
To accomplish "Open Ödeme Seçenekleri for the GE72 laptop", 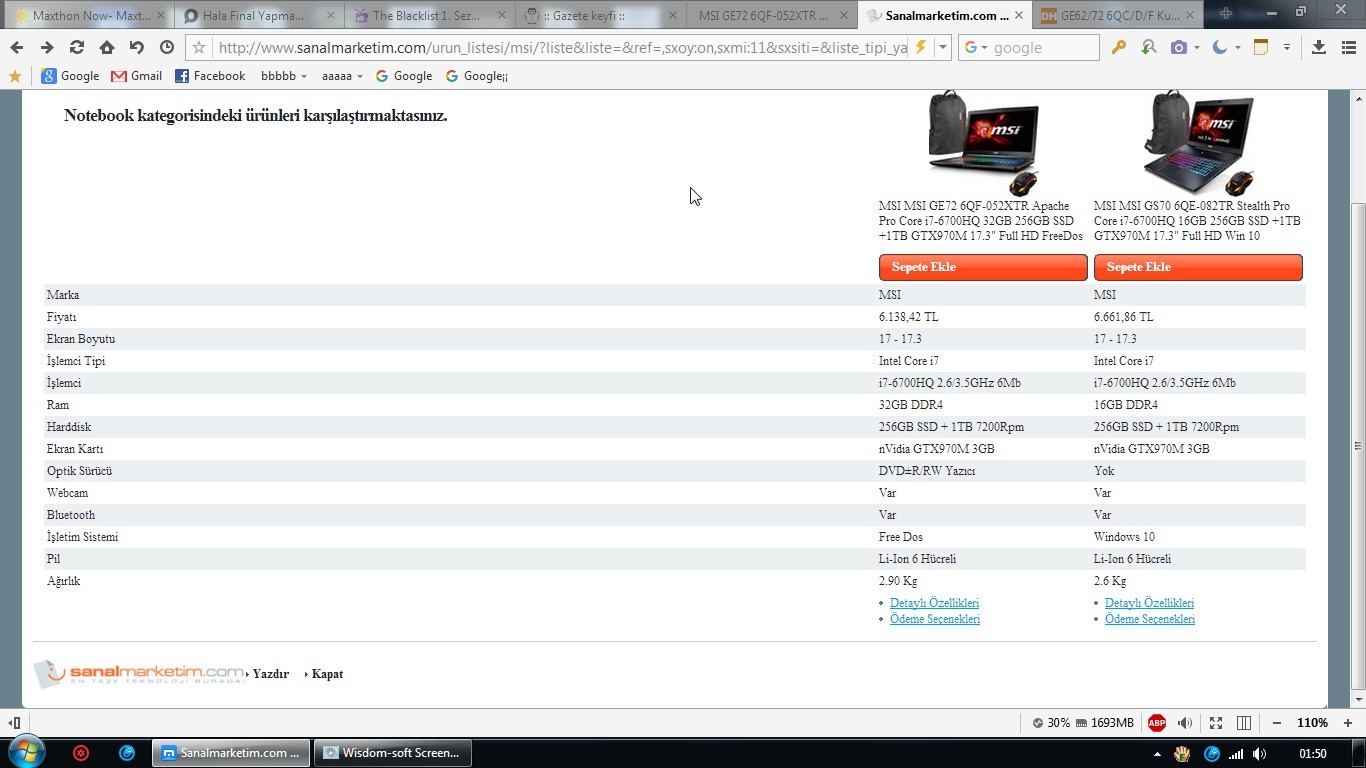I will pos(935,619).
